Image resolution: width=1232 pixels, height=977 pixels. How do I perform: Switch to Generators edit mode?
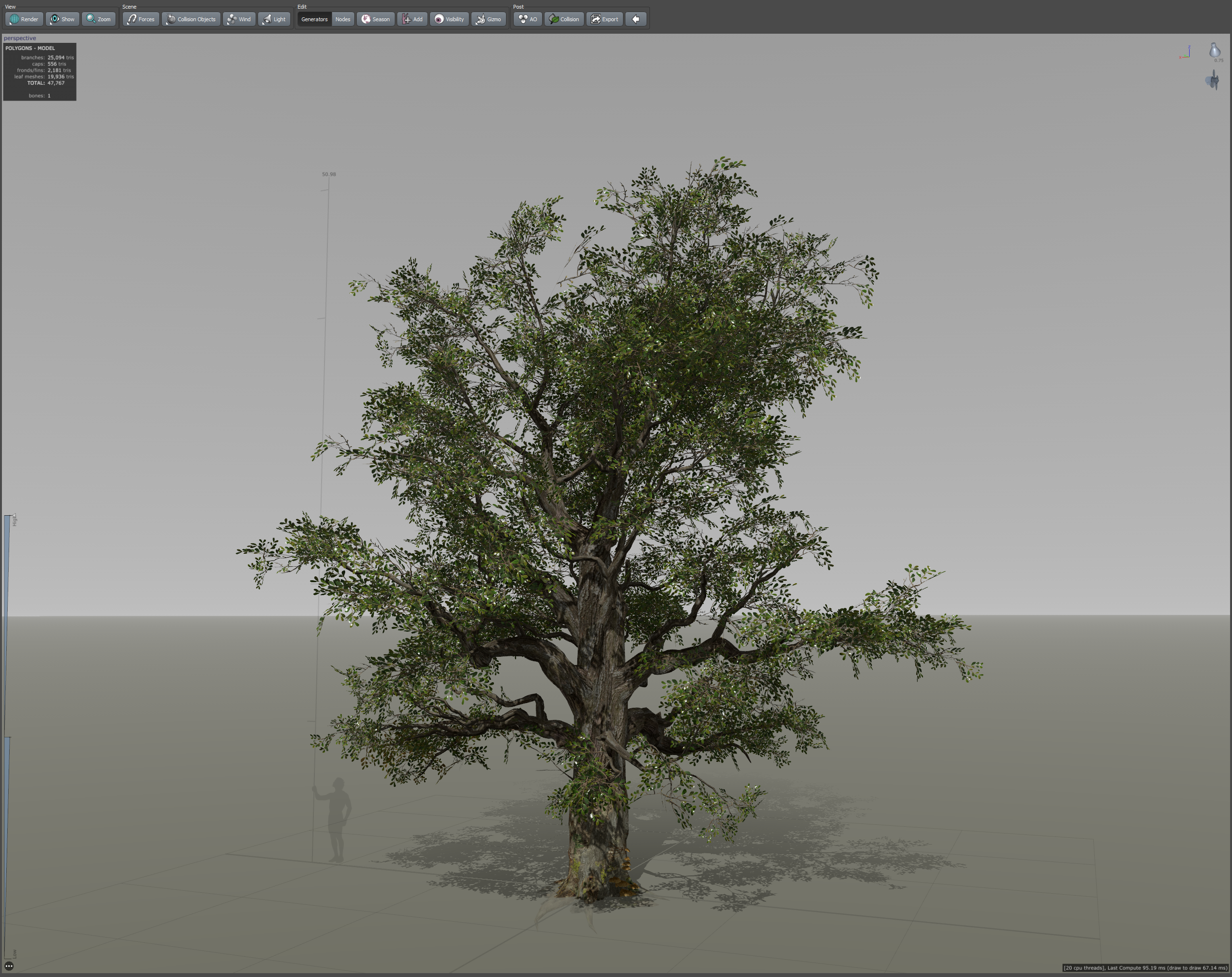[x=314, y=19]
